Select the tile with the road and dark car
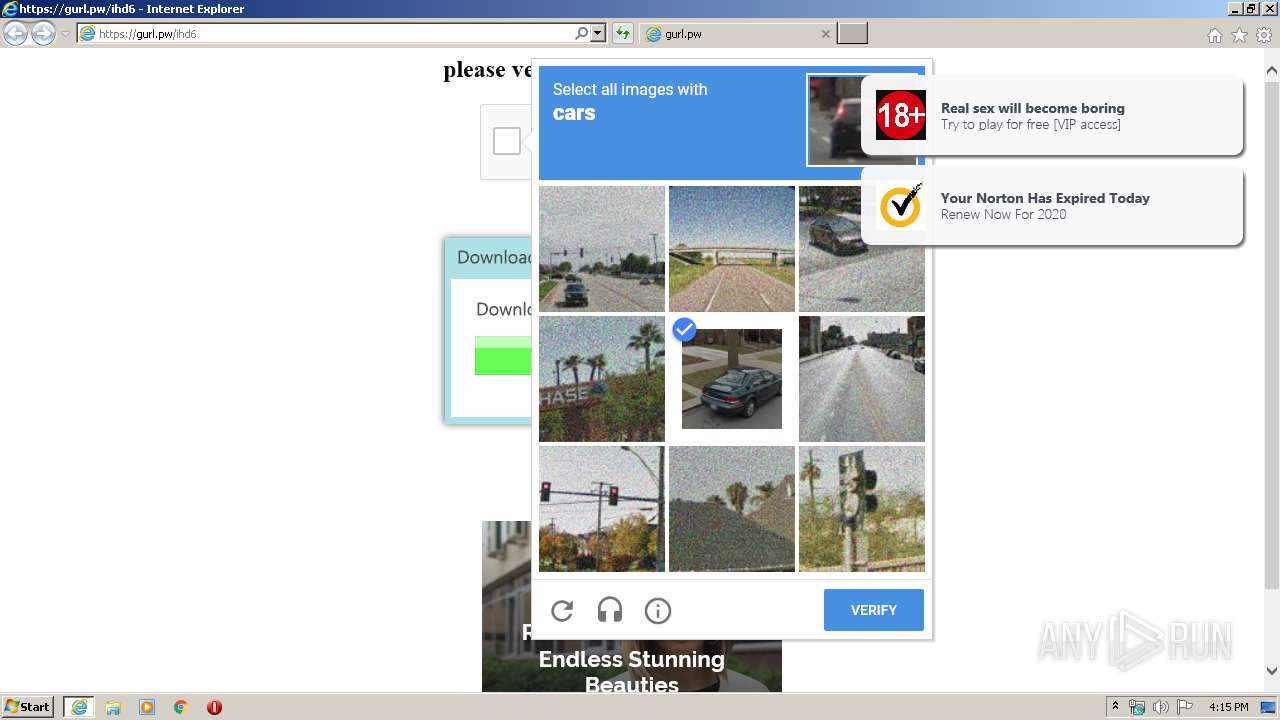The width and height of the screenshot is (1280, 720). pos(602,249)
